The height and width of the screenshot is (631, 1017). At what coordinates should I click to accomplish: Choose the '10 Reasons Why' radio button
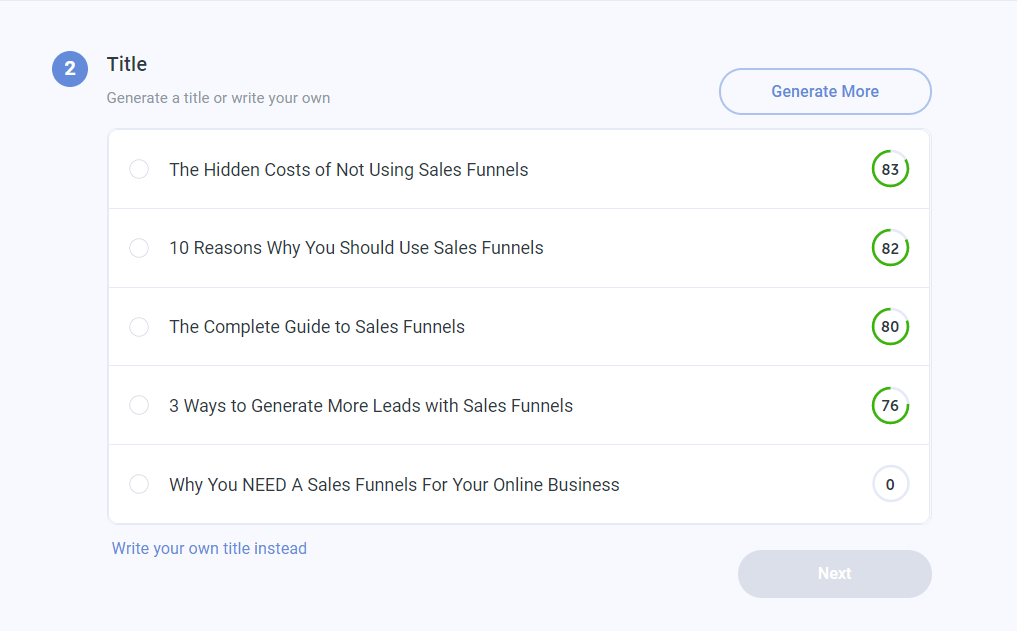[x=139, y=248]
